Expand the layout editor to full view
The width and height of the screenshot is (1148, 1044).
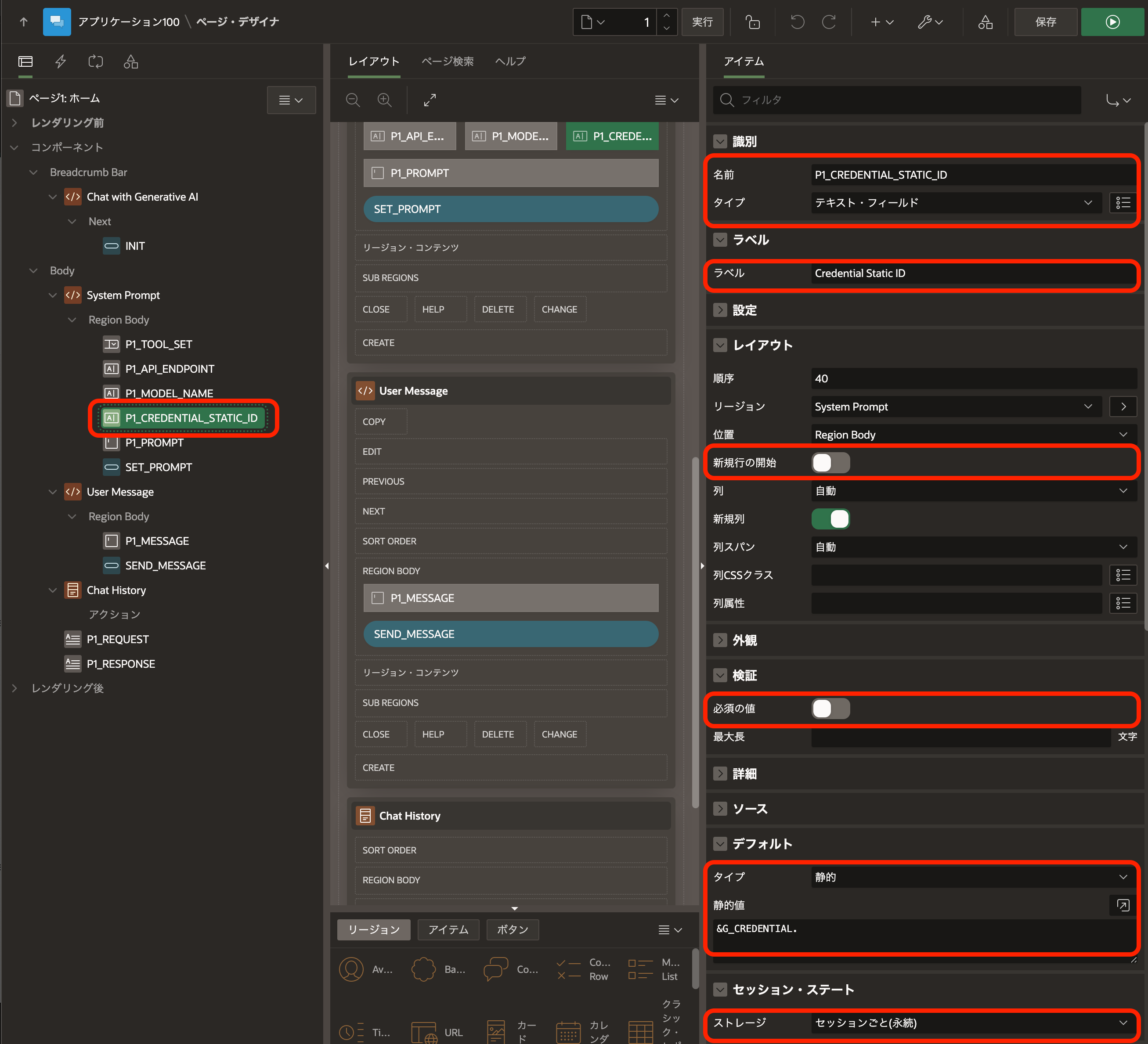[x=430, y=100]
